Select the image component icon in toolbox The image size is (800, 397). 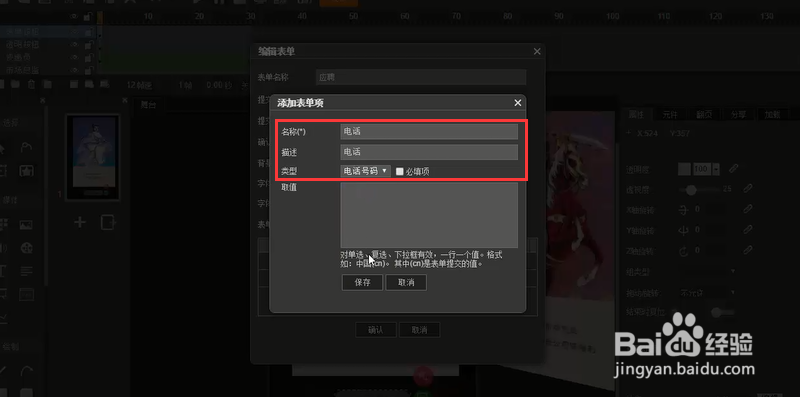pyautogui.click(x=26, y=225)
